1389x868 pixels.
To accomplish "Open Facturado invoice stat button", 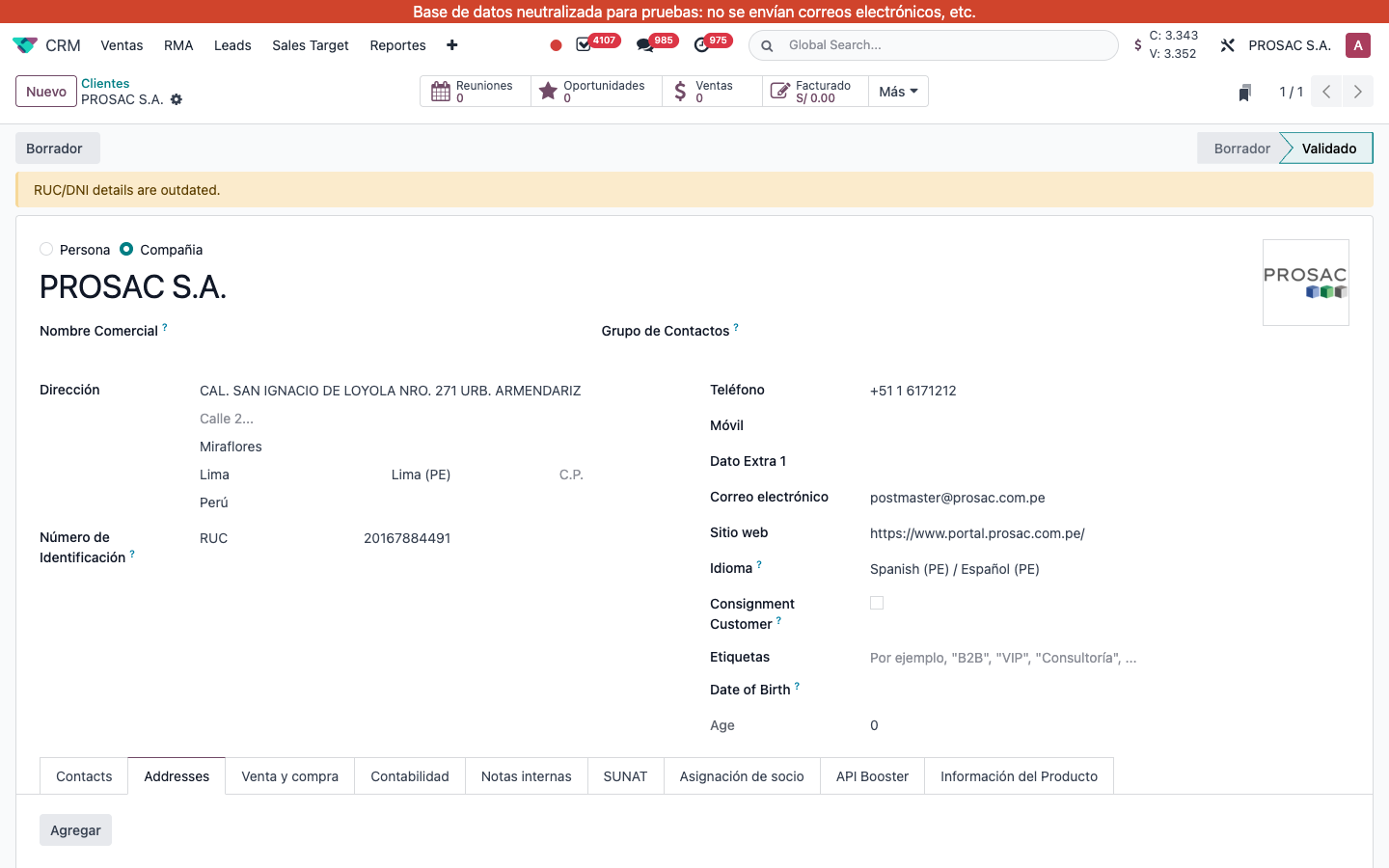I will click(815, 92).
